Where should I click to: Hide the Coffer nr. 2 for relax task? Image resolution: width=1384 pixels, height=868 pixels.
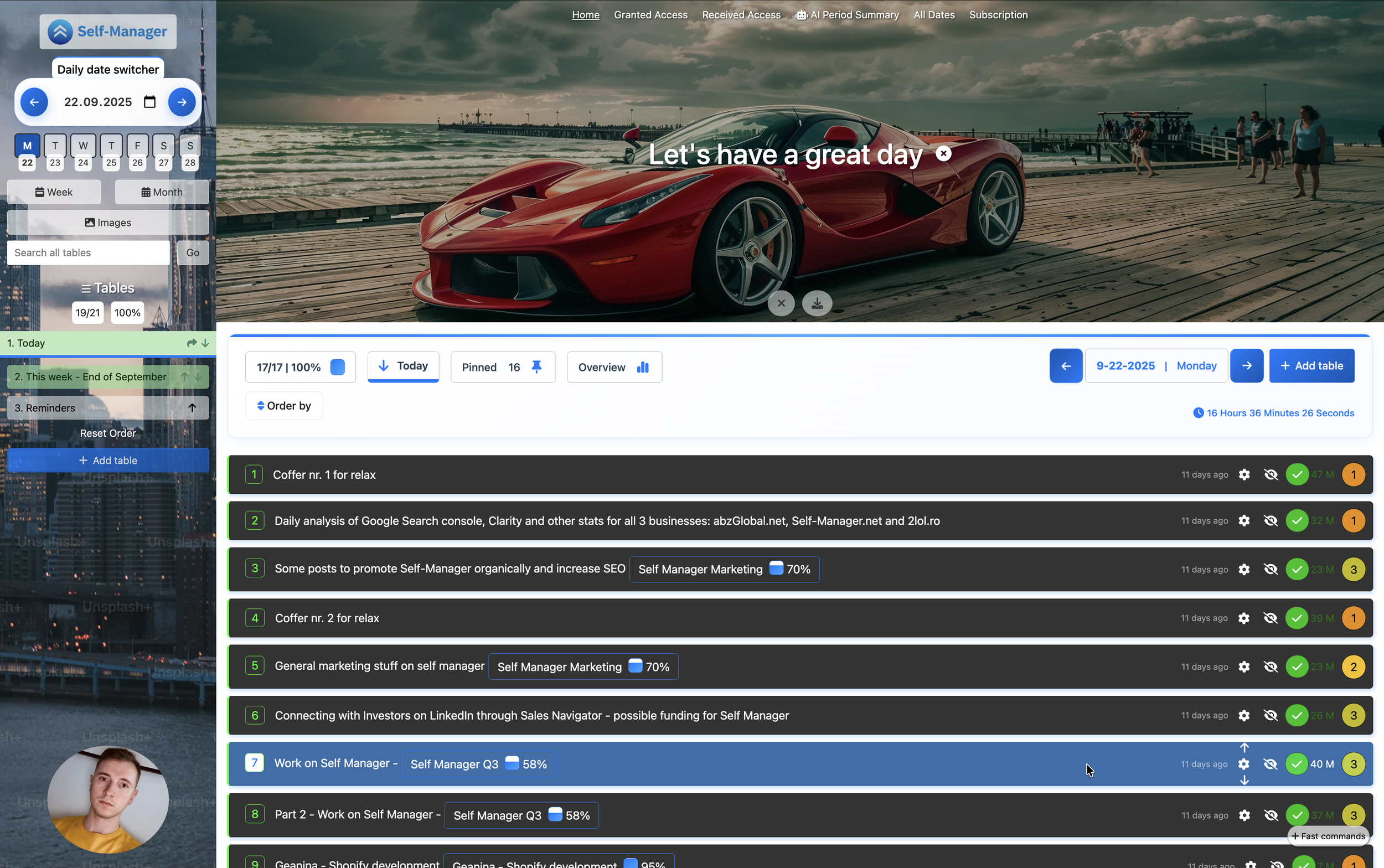point(1271,618)
